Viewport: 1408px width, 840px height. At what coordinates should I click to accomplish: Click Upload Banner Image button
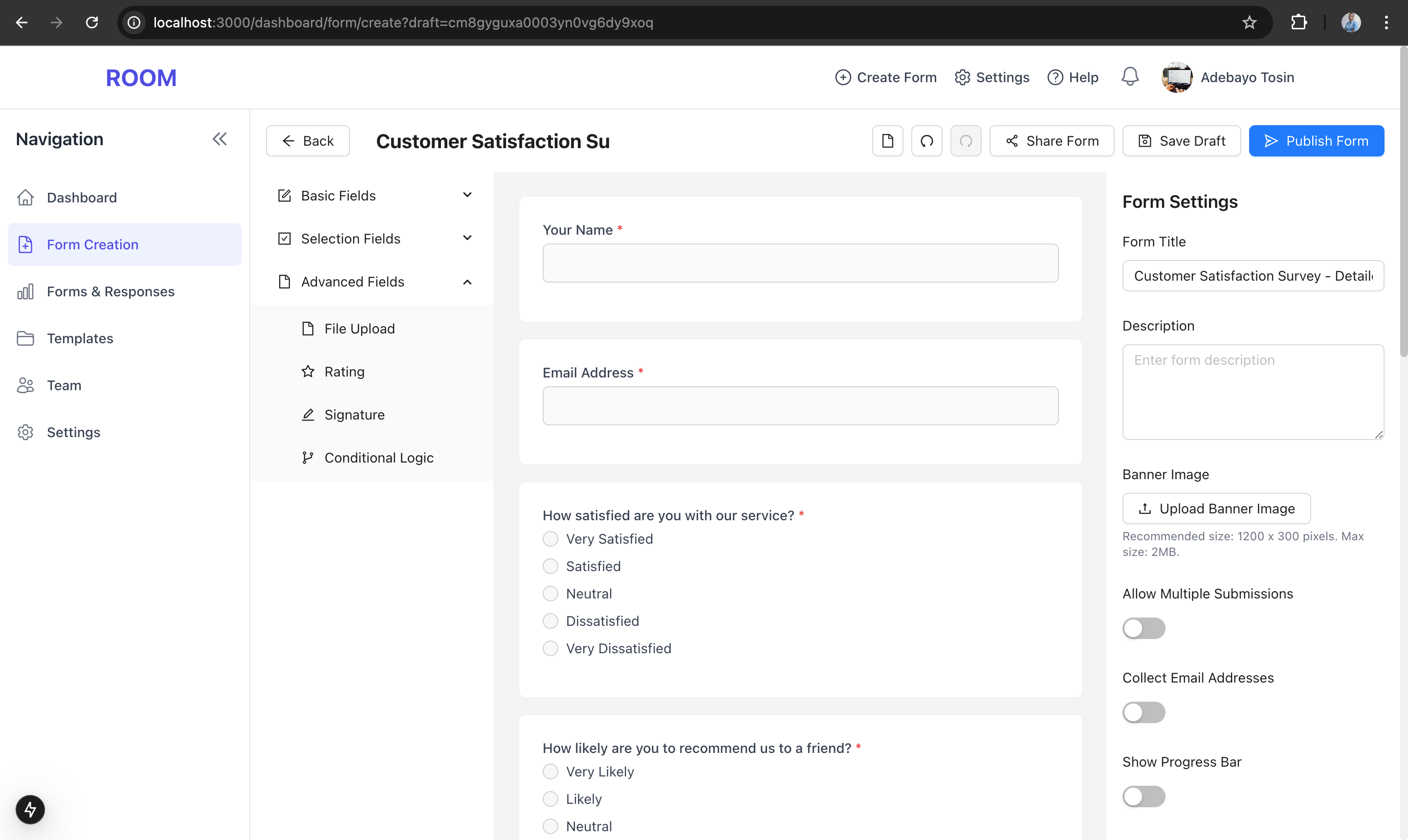(1216, 508)
